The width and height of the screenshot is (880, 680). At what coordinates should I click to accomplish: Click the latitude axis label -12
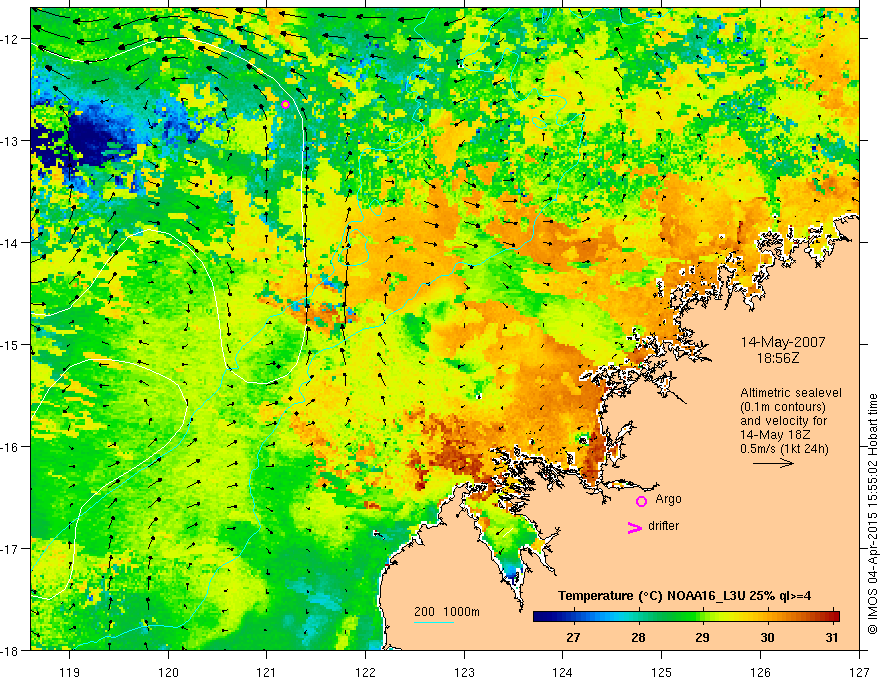[x=11, y=39]
